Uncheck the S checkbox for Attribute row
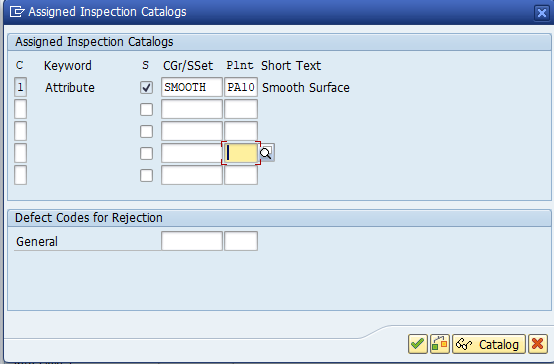 146,87
